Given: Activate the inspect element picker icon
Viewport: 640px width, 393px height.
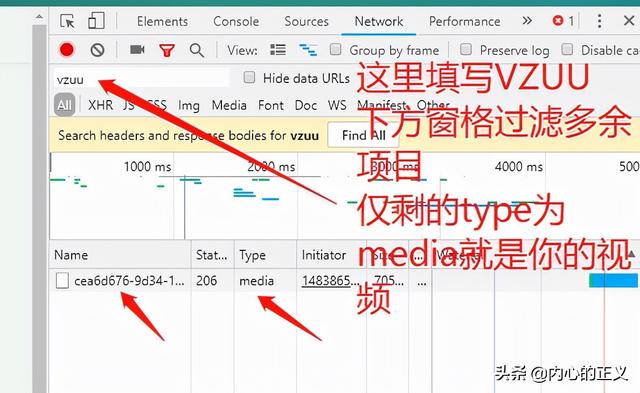Looking at the screenshot, I should pyautogui.click(x=67, y=21).
